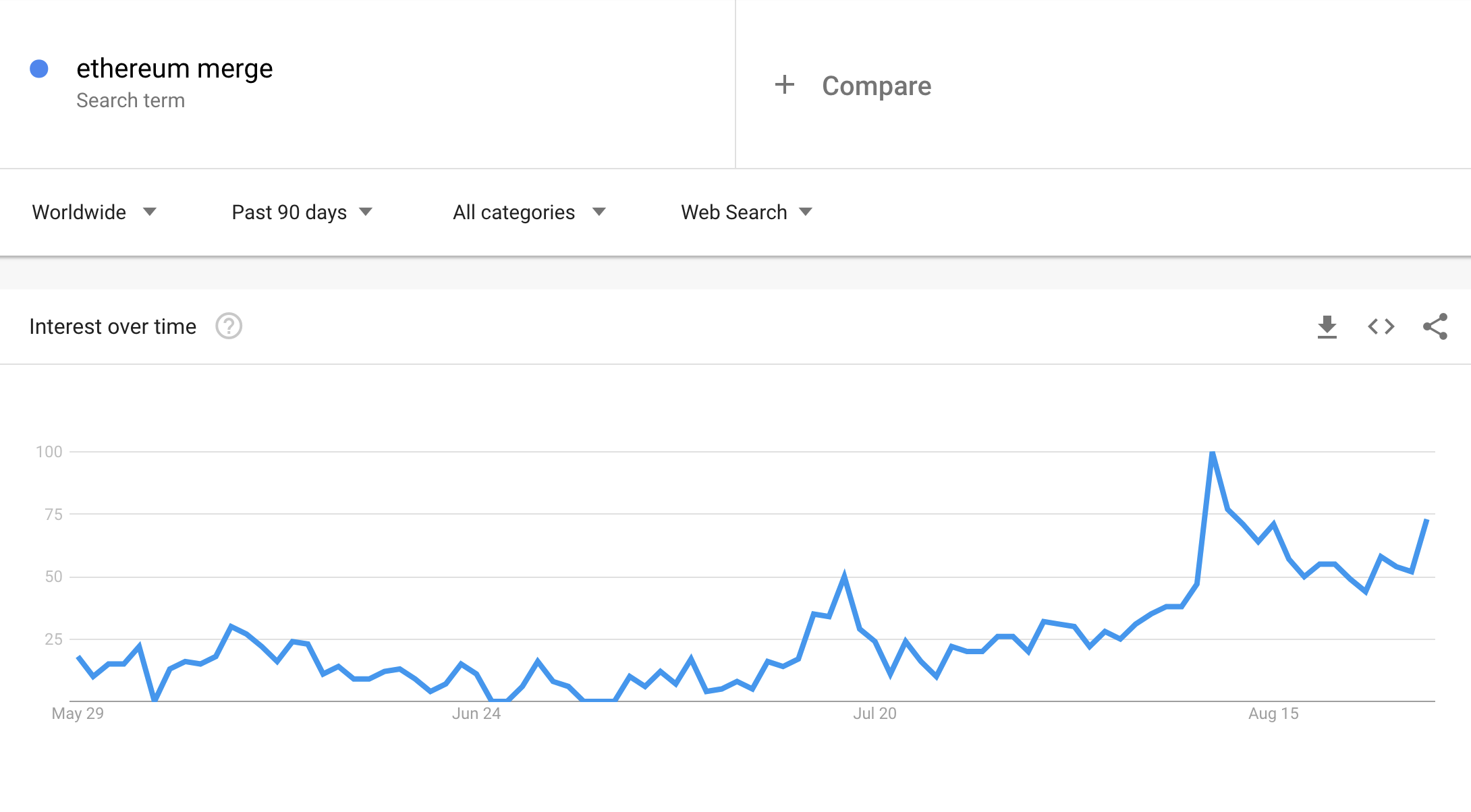
Task: Click the blue dot by ethereum merge
Action: 39,69
